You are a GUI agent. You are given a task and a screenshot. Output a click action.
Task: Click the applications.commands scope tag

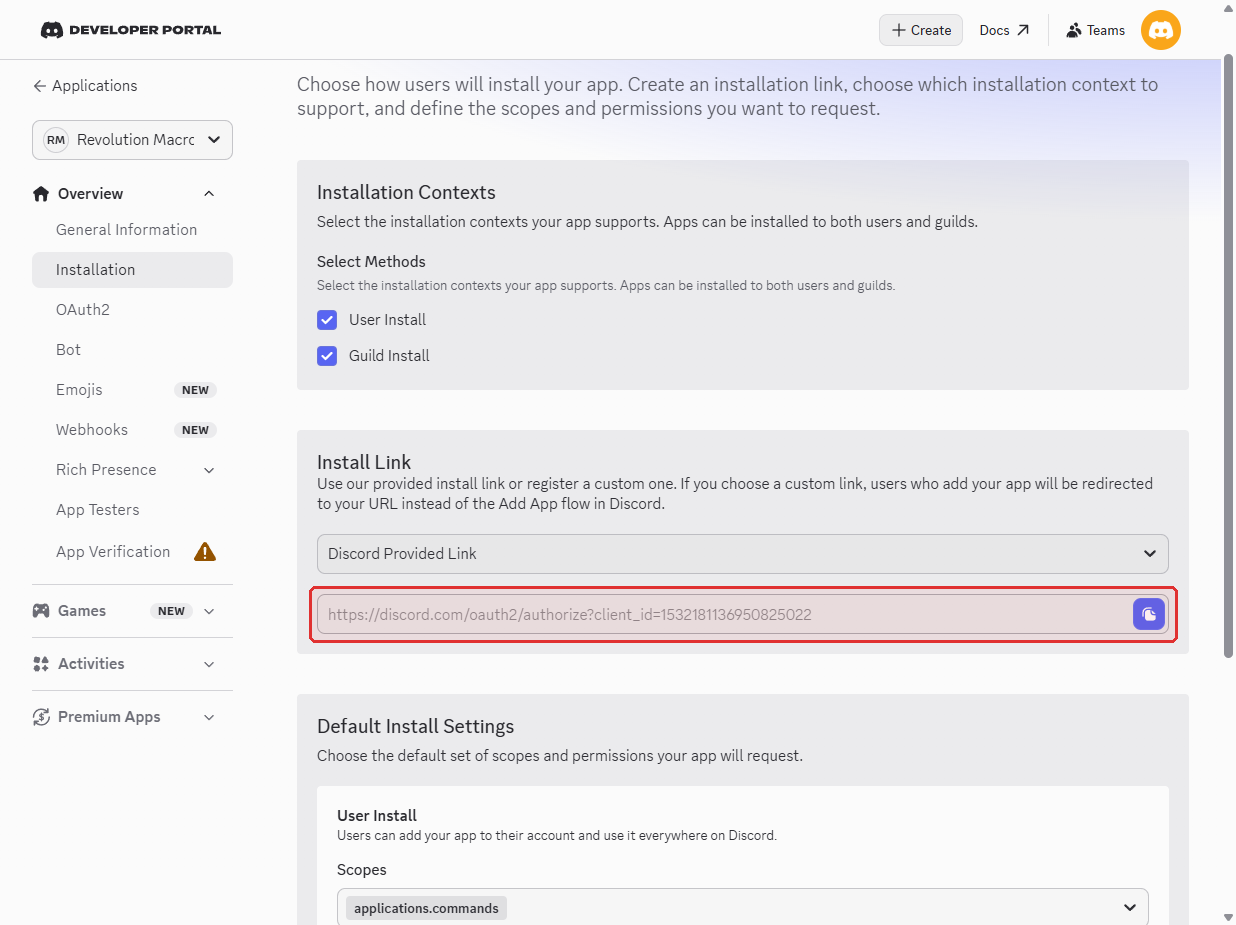point(426,908)
